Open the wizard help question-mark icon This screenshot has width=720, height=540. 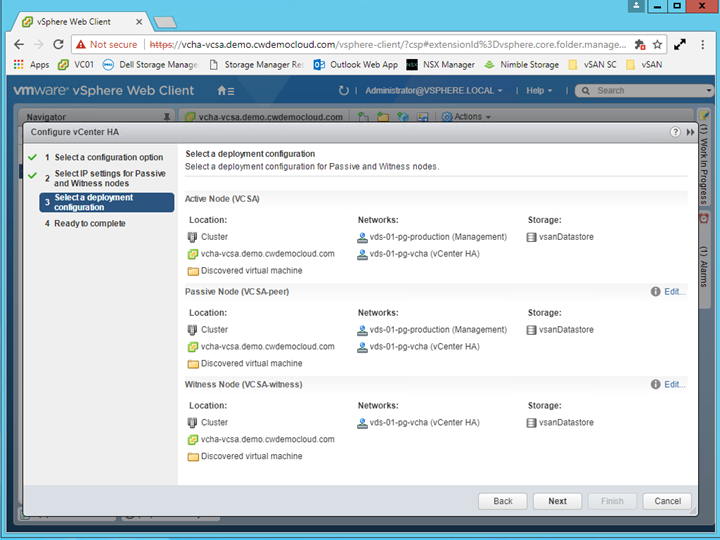click(675, 132)
